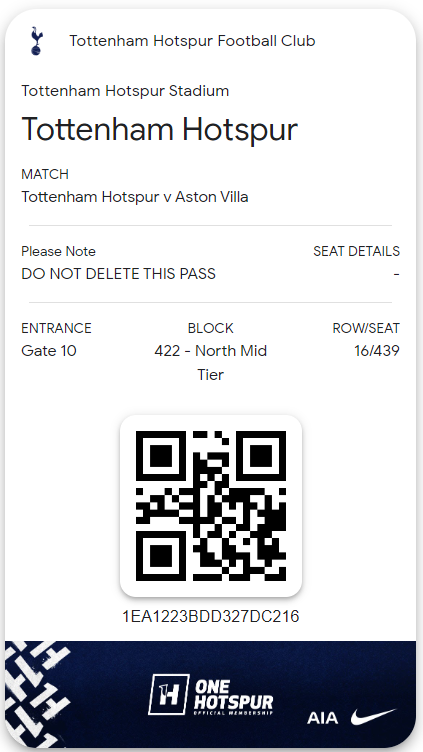Viewport: 423px width, 752px height.
Task: Click the Nike swoosh logo
Action: pyautogui.click(x=374, y=717)
